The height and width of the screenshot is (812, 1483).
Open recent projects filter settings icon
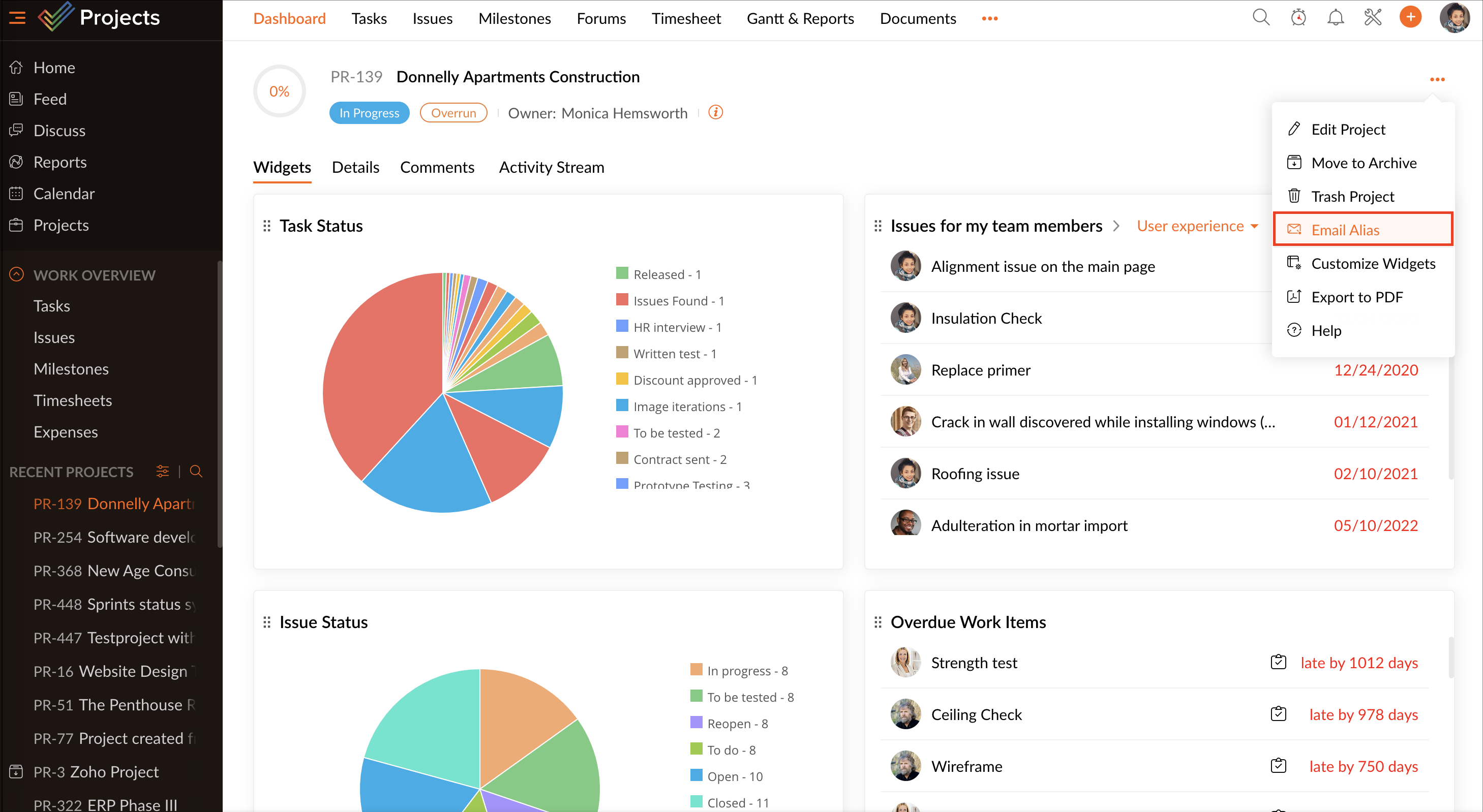point(162,472)
